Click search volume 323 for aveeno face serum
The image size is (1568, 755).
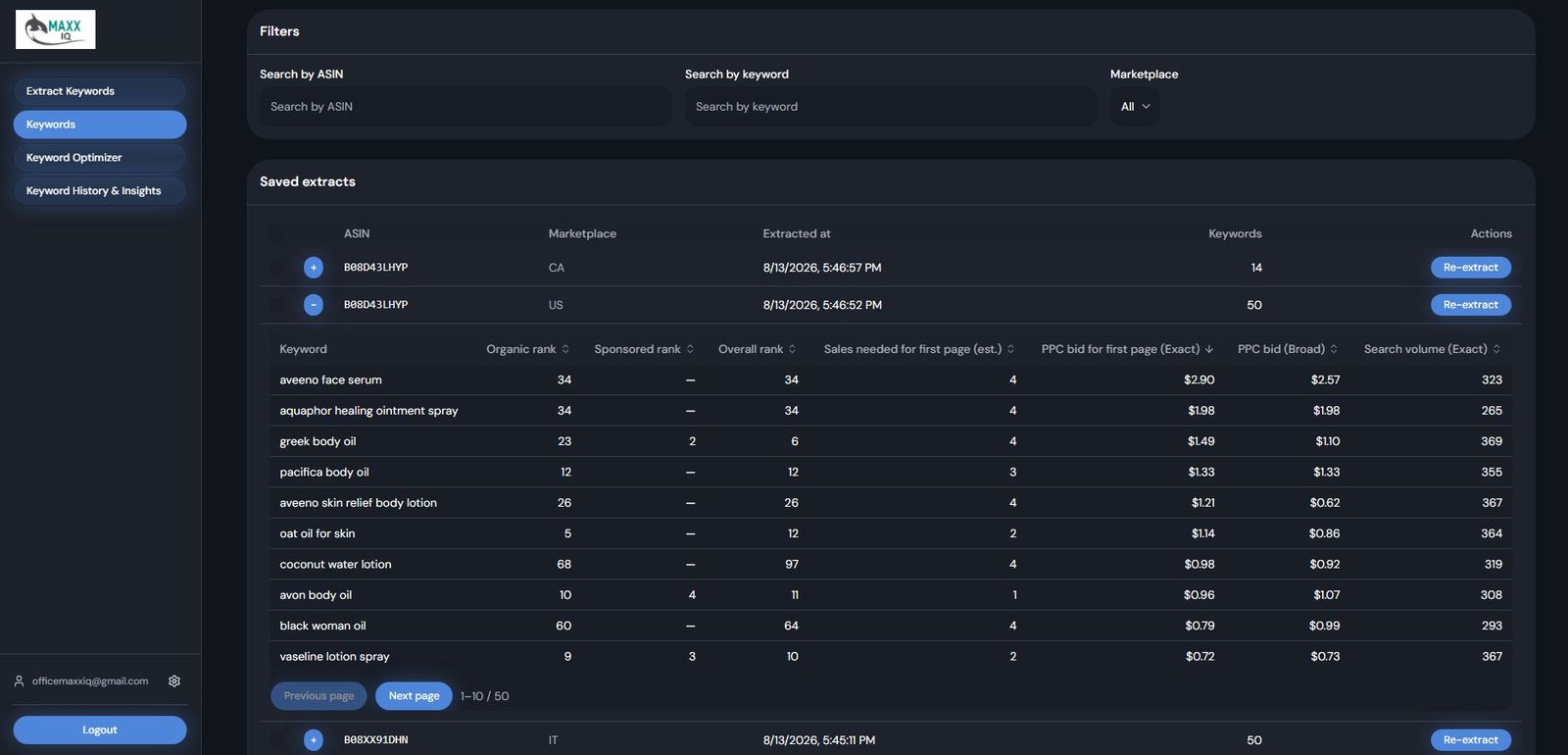point(1492,380)
